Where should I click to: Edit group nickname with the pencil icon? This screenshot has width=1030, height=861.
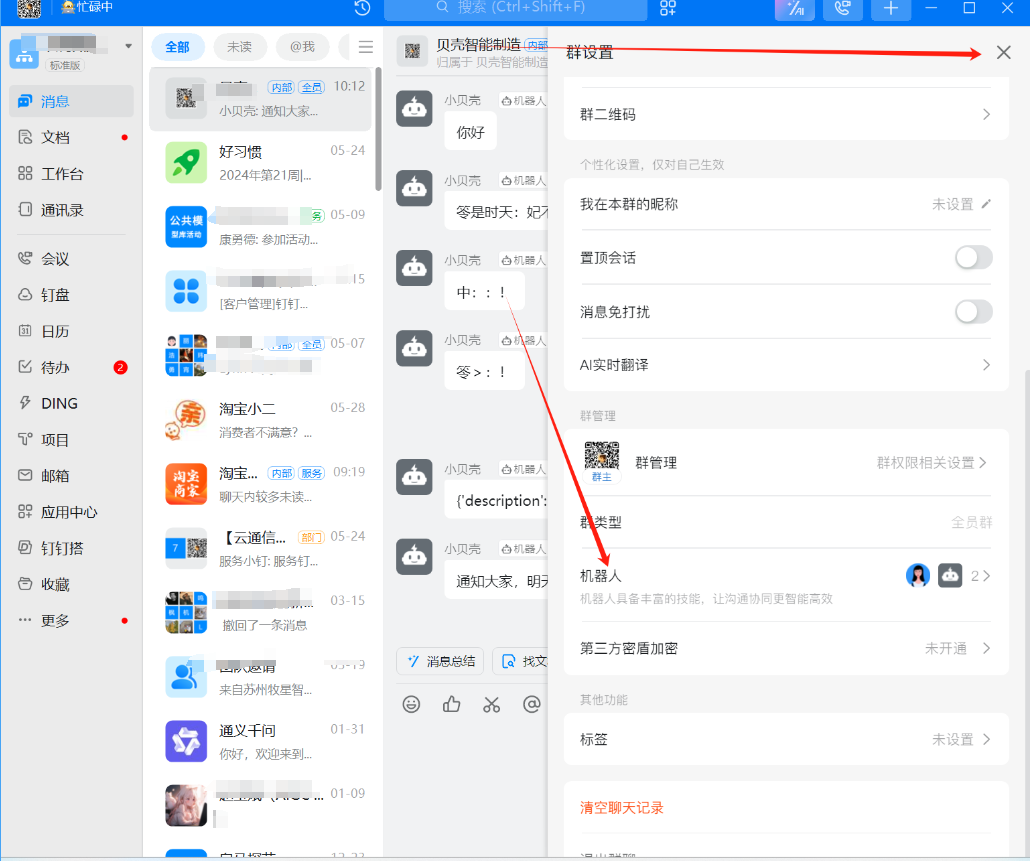[x=986, y=204]
